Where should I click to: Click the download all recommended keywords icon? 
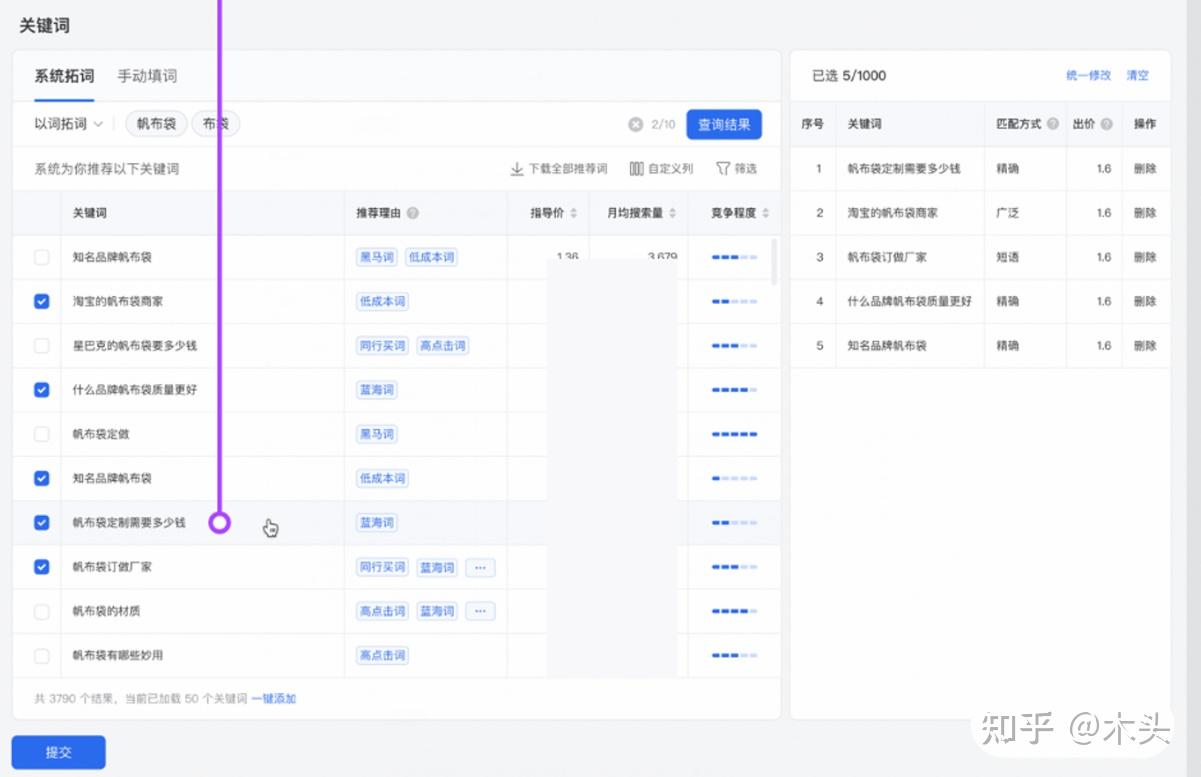[x=517, y=169]
